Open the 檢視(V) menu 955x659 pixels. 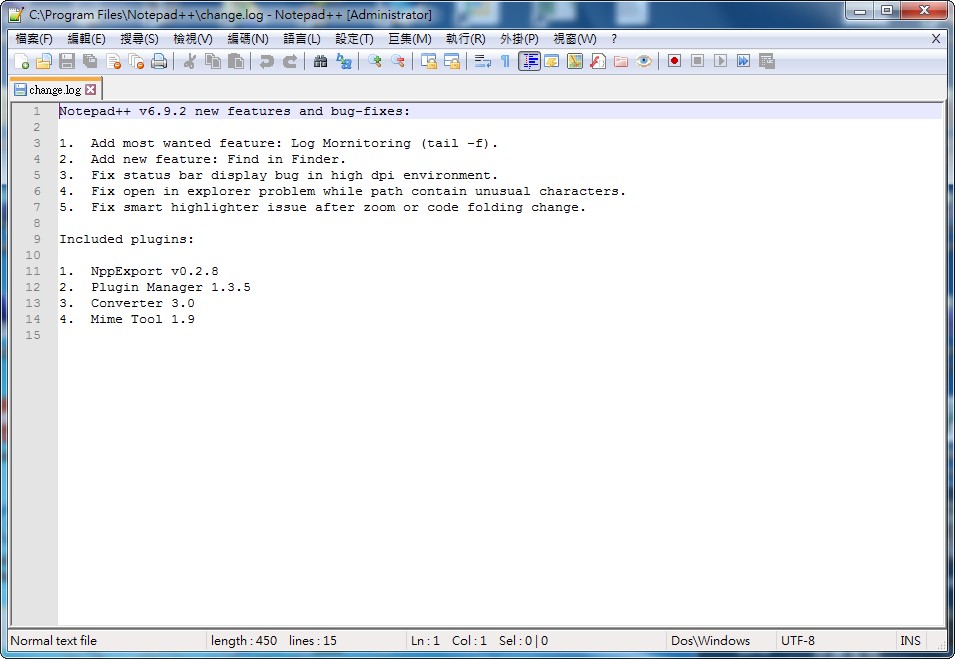click(192, 39)
